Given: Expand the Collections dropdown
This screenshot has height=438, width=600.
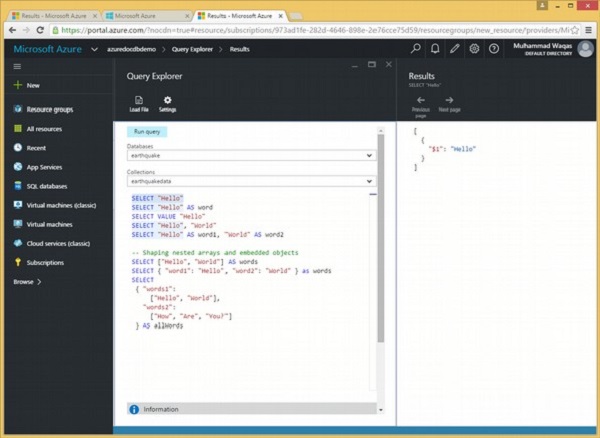Looking at the screenshot, I should (x=369, y=181).
